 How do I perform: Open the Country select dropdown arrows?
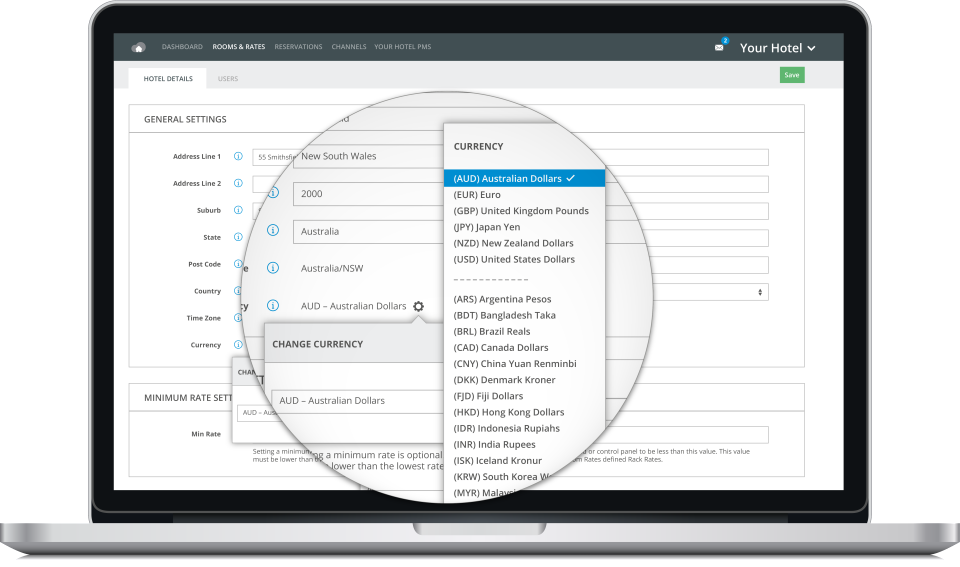point(760,292)
